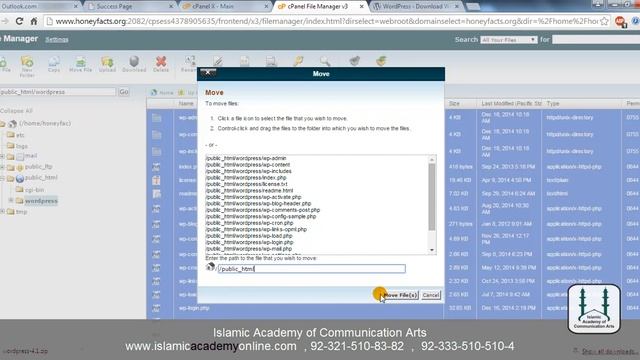Open the Code Editor toolbar icon
The image size is (640, 360).
(244, 61)
